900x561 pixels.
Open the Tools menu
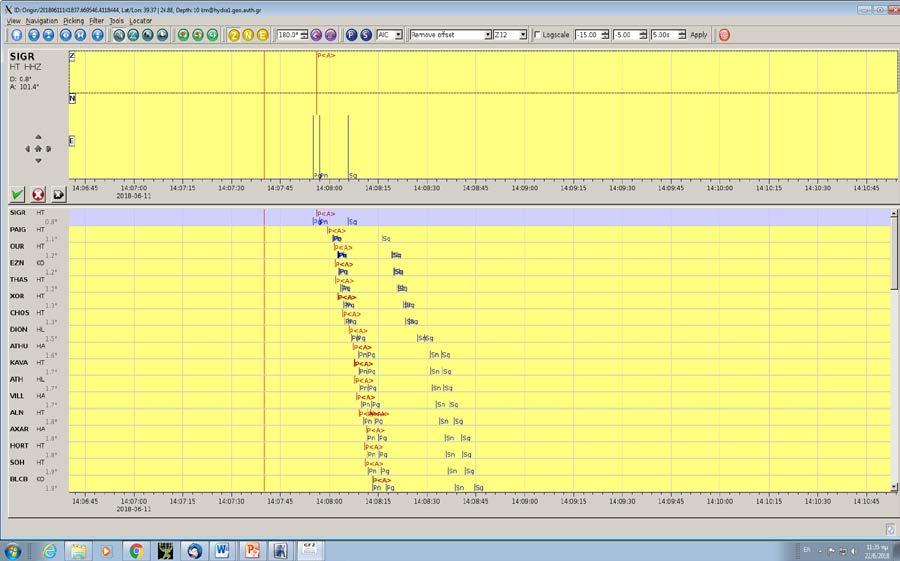(117, 21)
